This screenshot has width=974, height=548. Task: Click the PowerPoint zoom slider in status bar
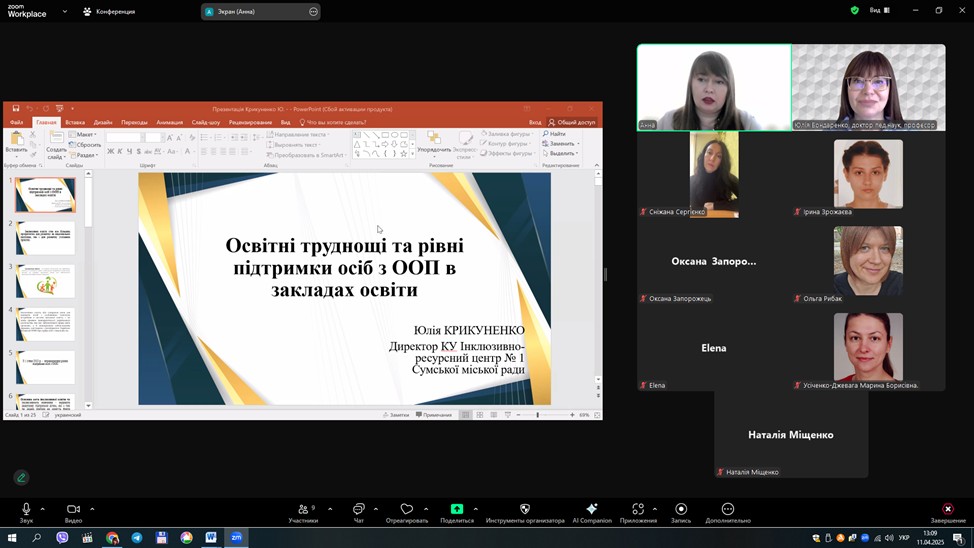pos(538,415)
